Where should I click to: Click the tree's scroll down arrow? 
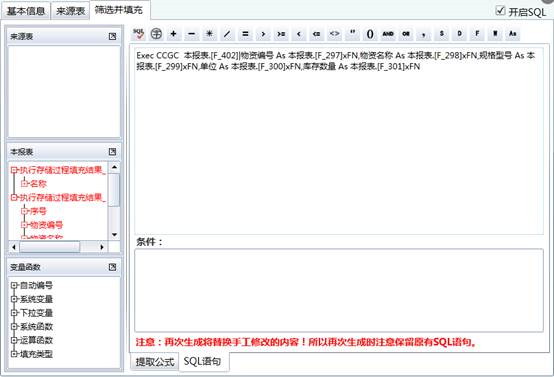point(114,235)
